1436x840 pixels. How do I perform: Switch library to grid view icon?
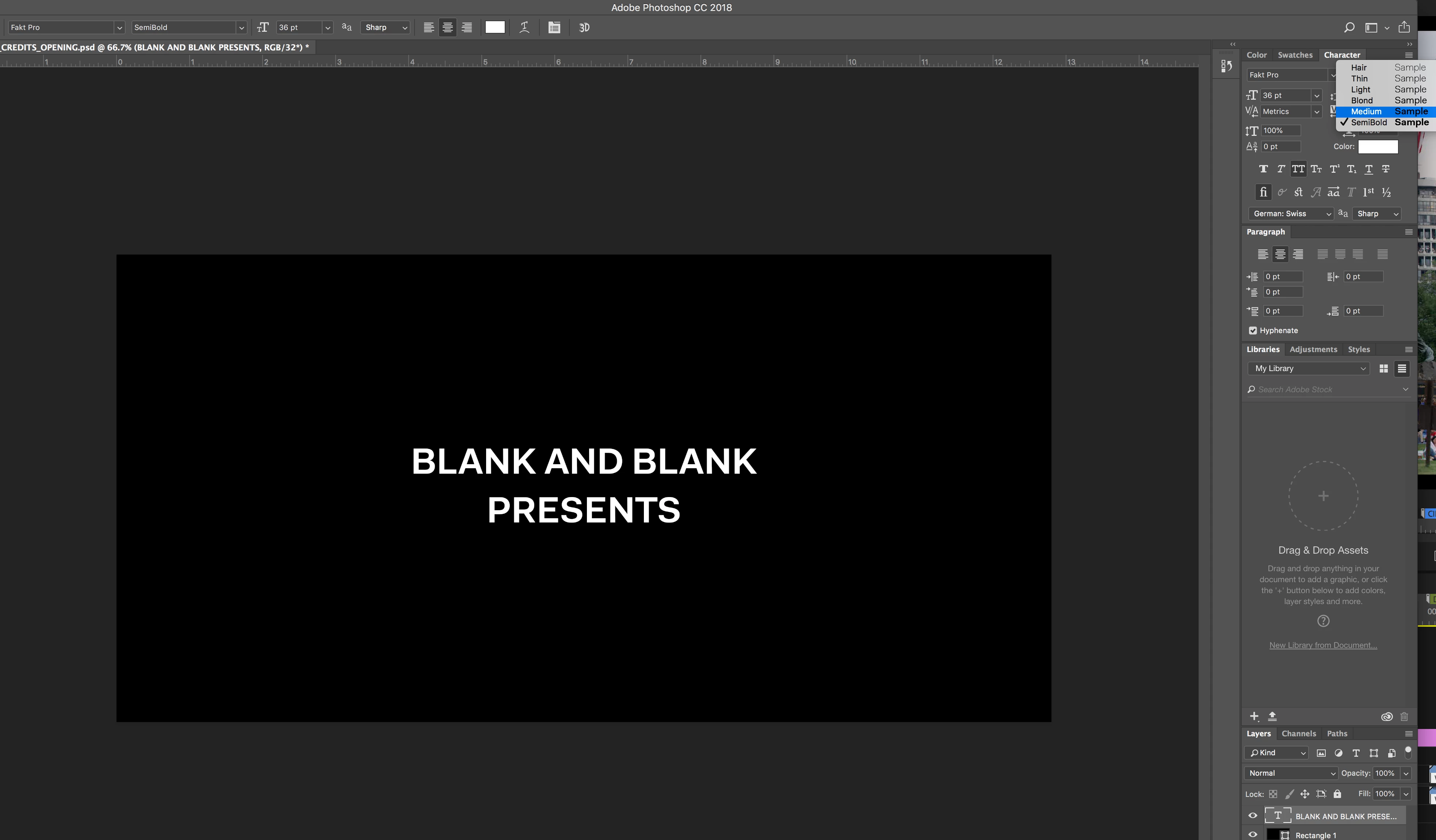pos(1383,369)
